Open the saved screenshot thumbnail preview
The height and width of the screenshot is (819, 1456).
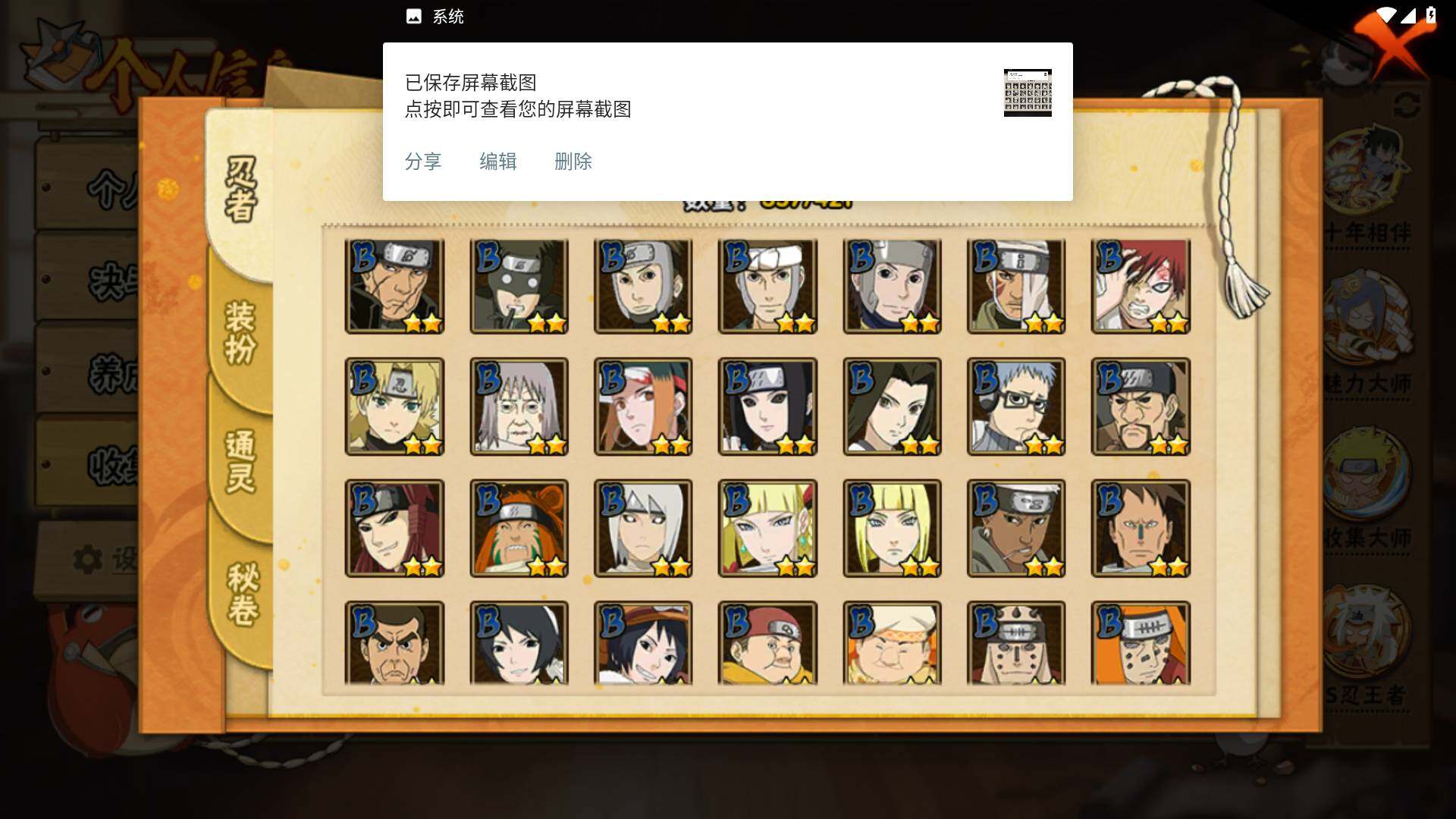[1028, 93]
